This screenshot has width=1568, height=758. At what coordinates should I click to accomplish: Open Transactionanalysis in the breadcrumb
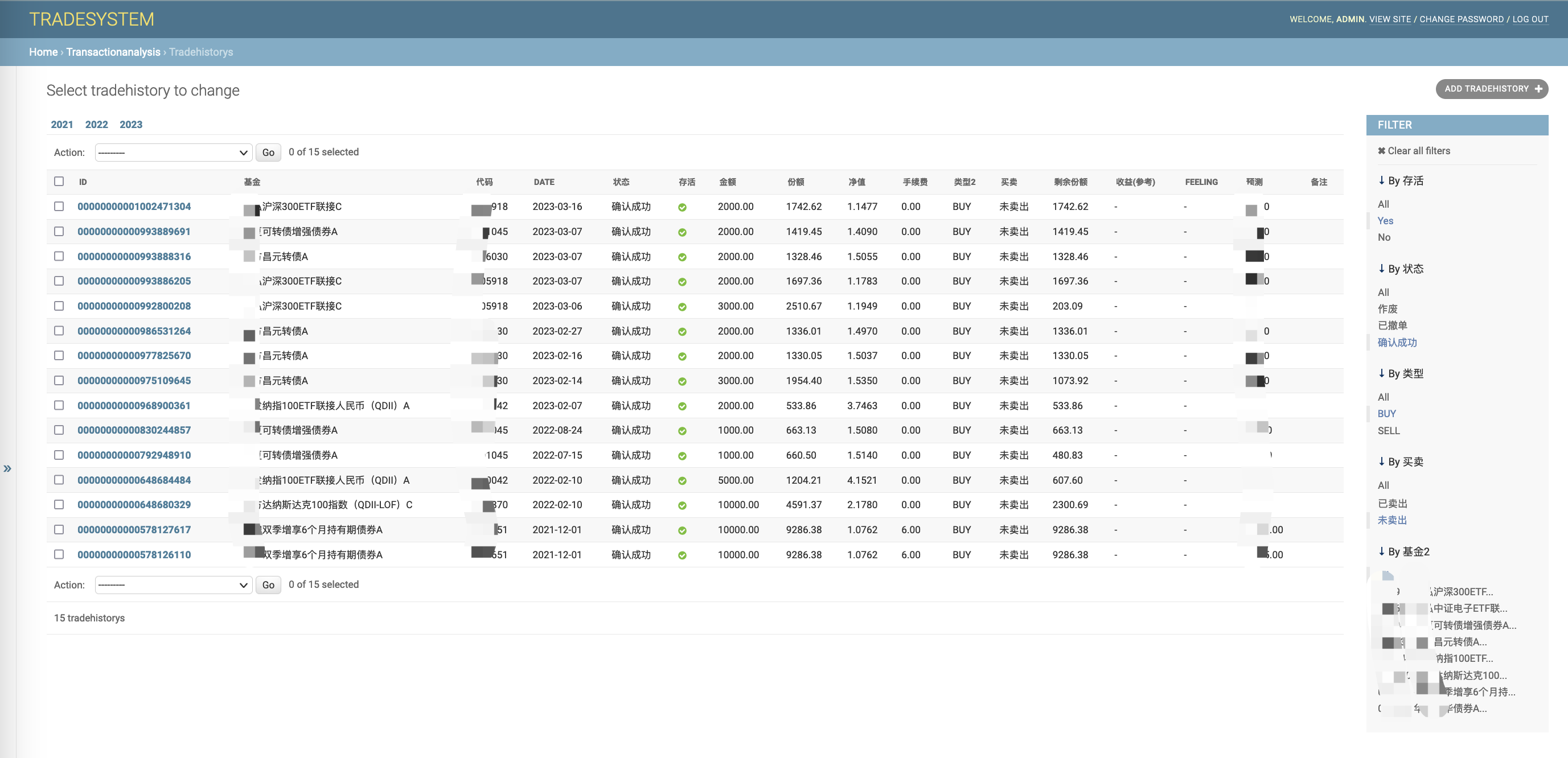tap(113, 52)
